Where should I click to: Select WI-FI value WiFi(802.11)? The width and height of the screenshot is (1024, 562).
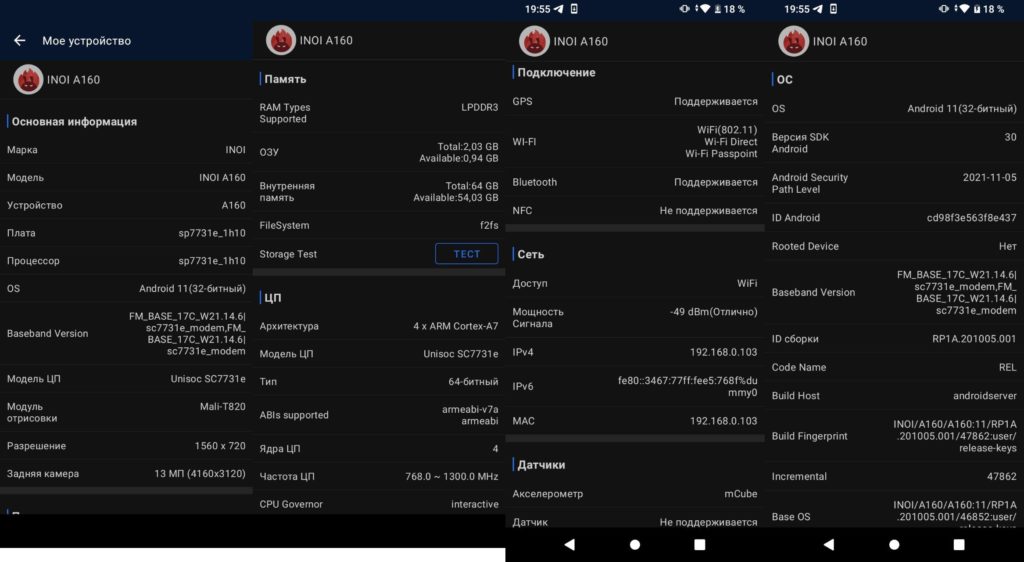pos(727,130)
